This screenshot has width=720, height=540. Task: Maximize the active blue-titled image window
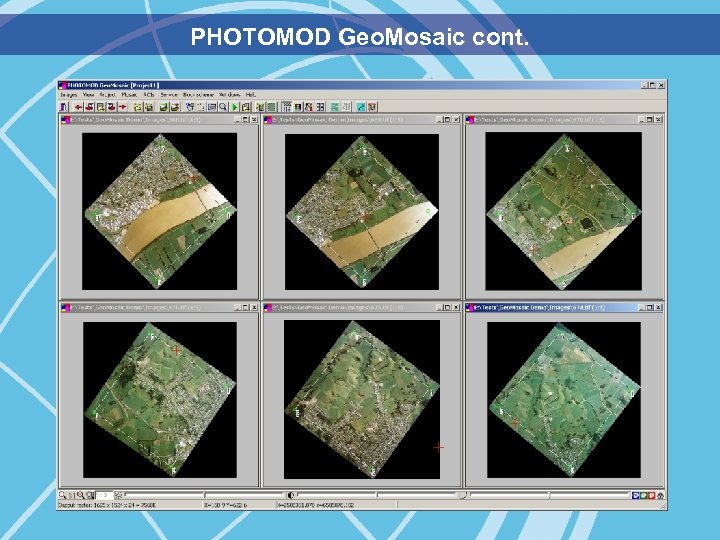pos(650,307)
